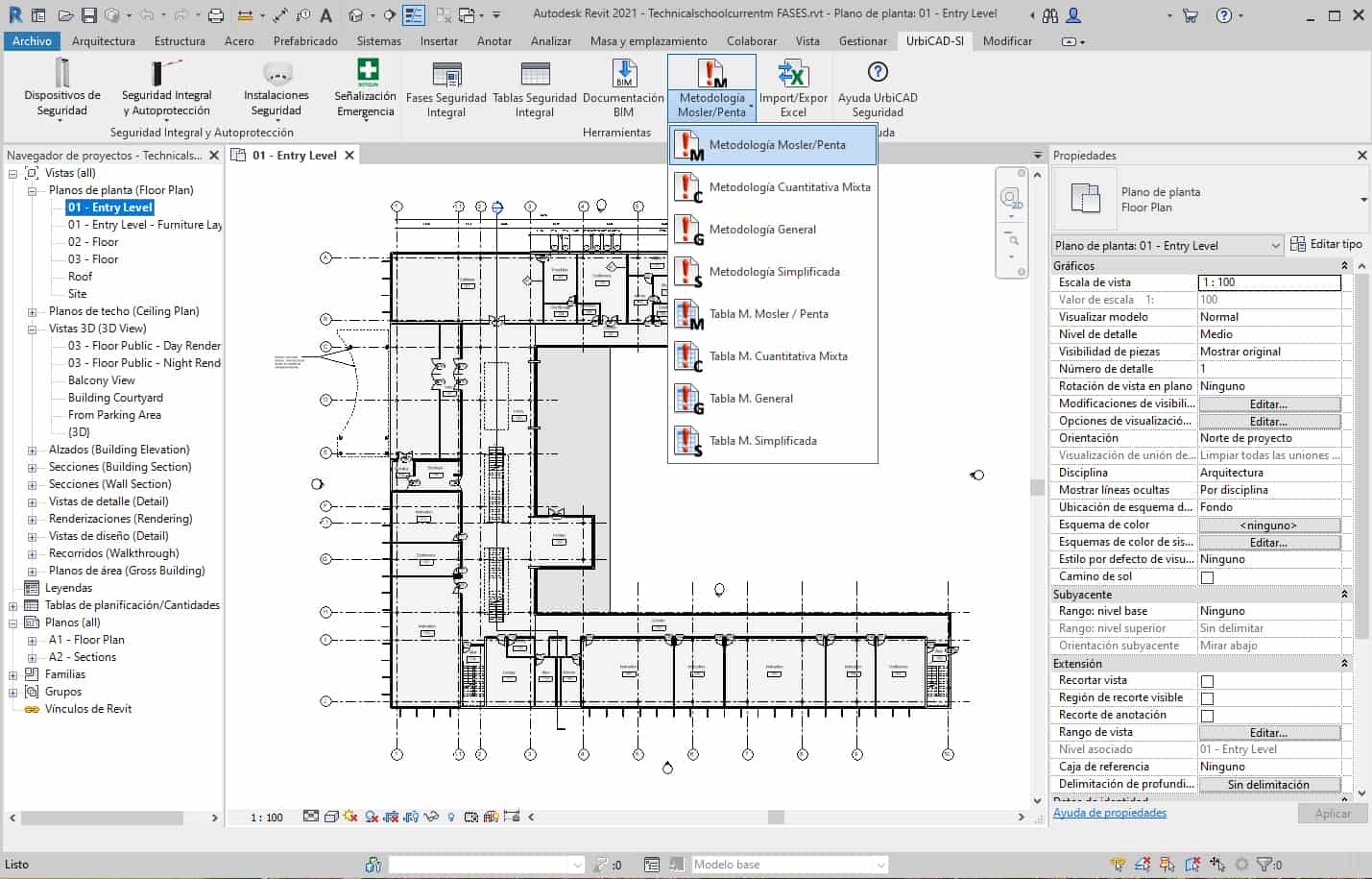Click the Save icon in quick access toolbar
This screenshot has height=879, width=1372.
coord(88,15)
